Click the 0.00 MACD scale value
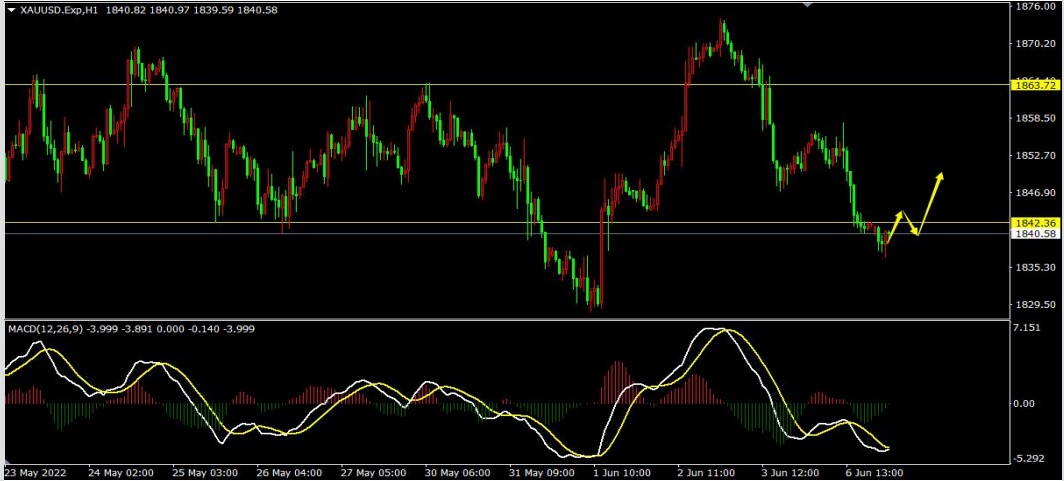Viewport: 1064px width, 481px height. click(1026, 404)
